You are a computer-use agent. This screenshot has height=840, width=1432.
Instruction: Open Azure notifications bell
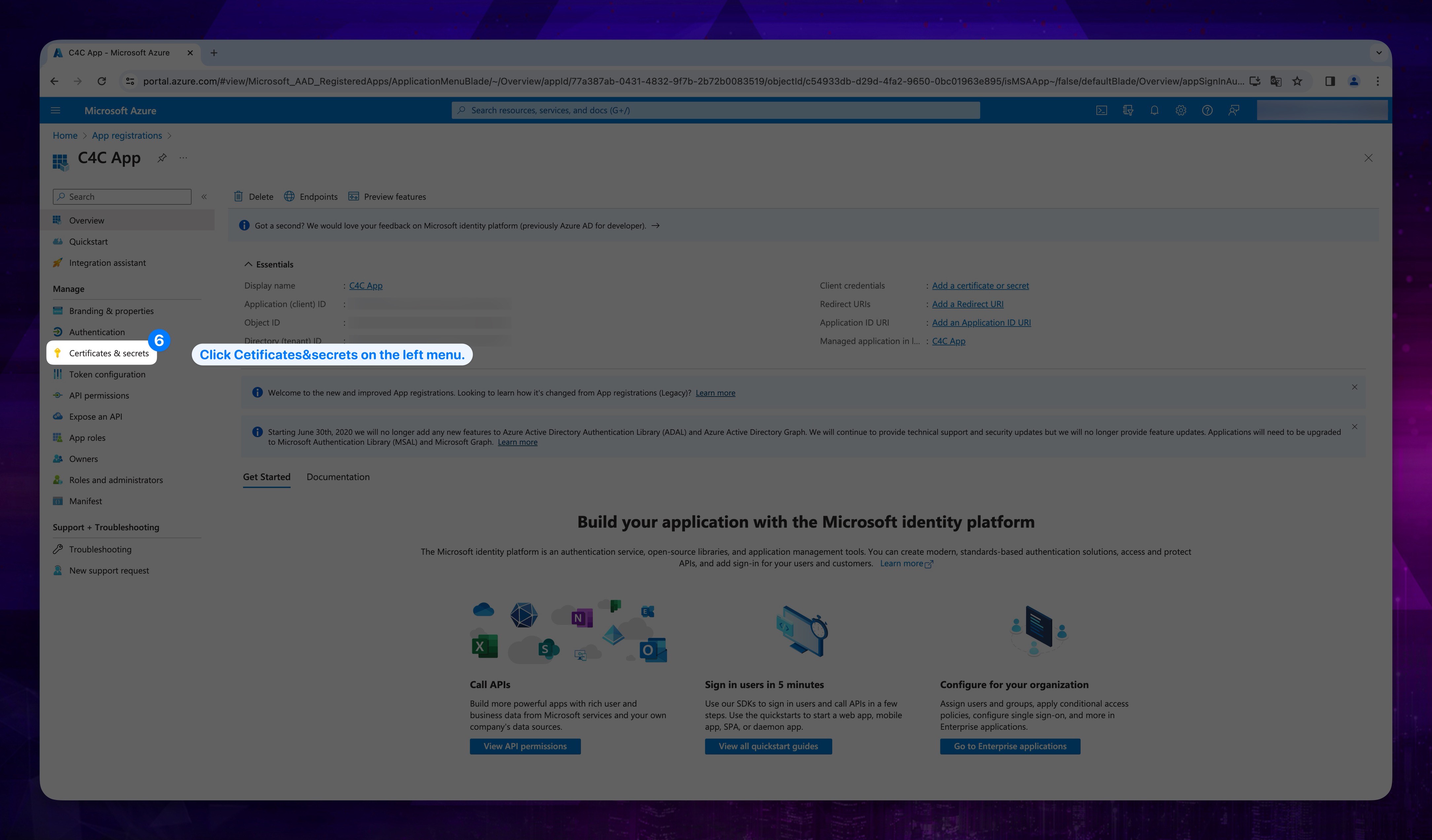coord(1154,110)
